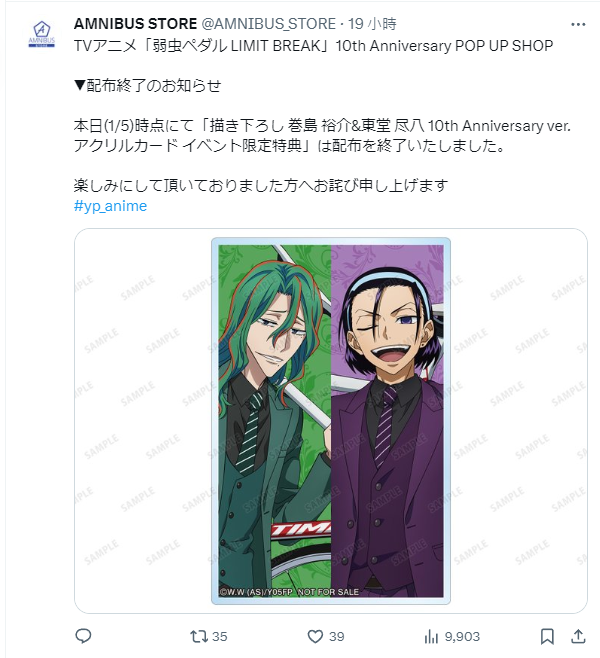This screenshot has width=600, height=658.
Task: Open the acrylic card sample image
Action: pyautogui.click(x=331, y=421)
